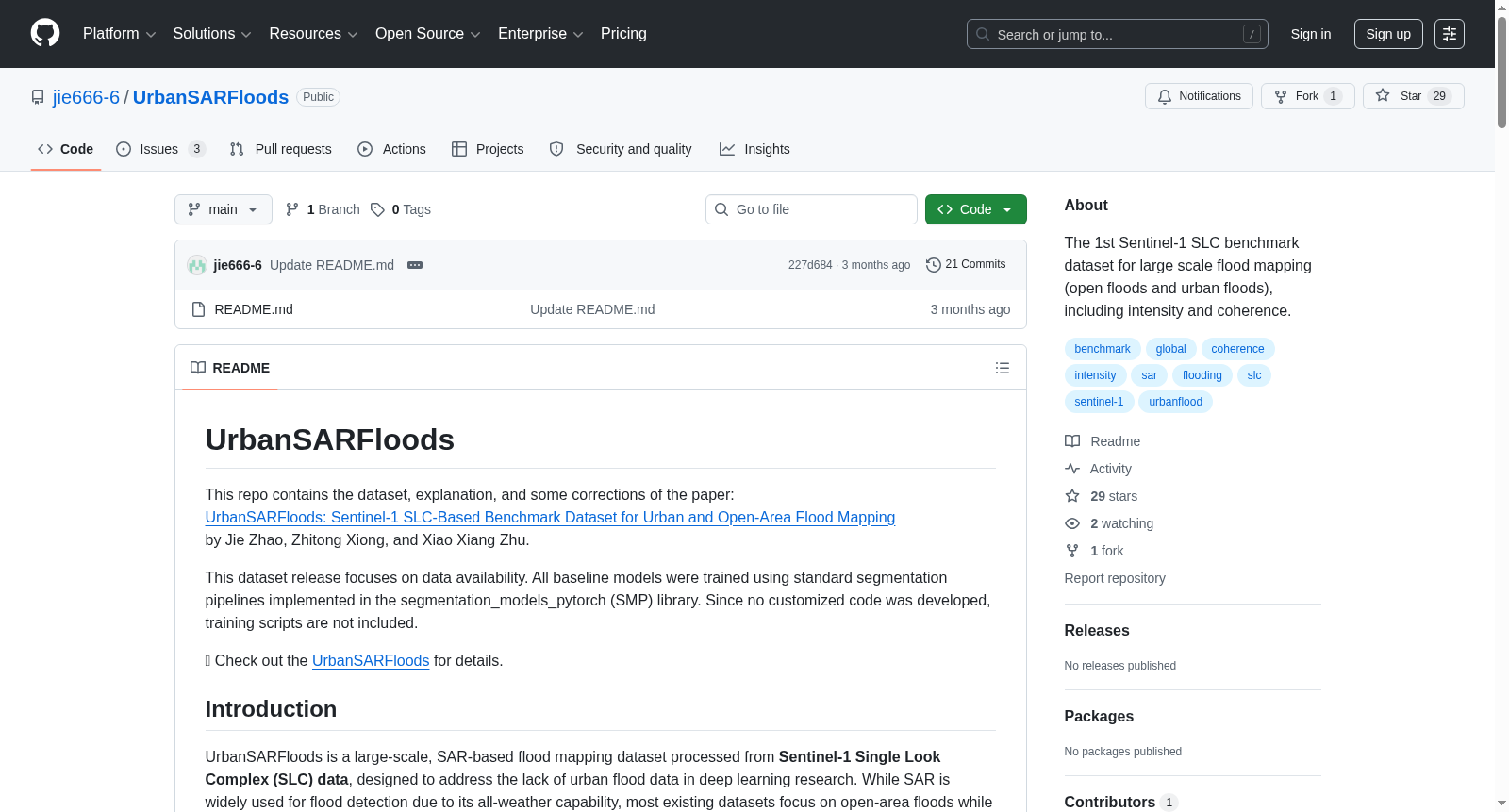Expand the Enterprise menu
This screenshot has width=1509, height=812.
540,34
